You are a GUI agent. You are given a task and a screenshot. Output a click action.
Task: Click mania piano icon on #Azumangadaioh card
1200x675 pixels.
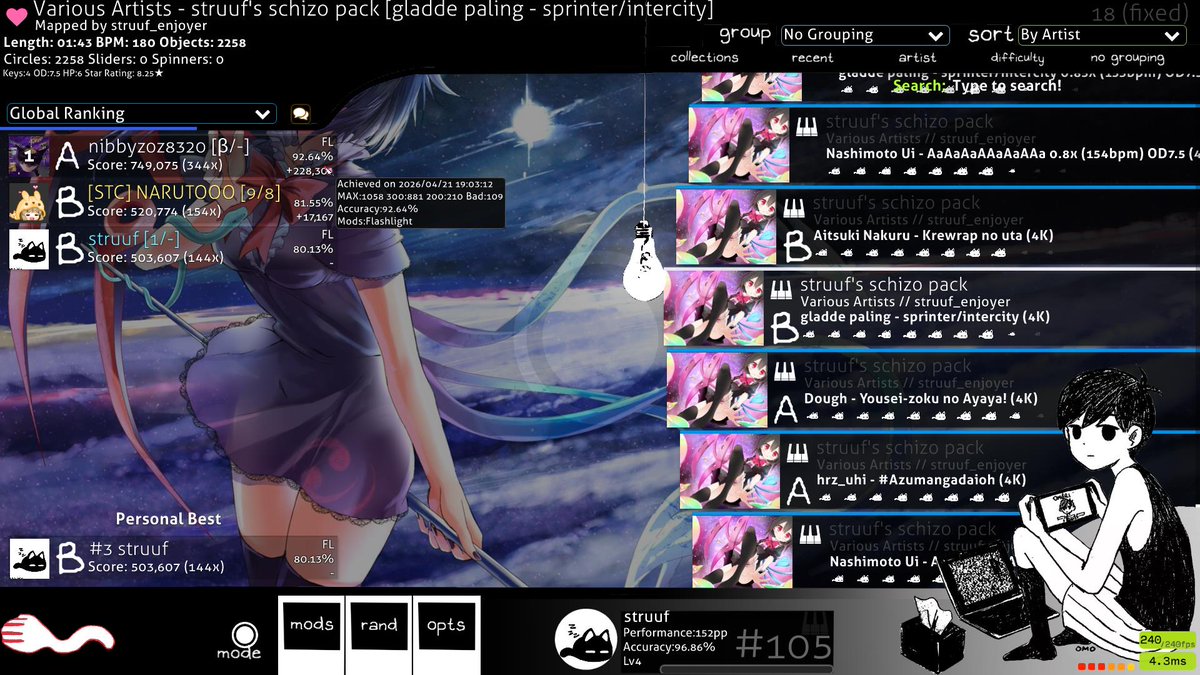click(x=798, y=453)
